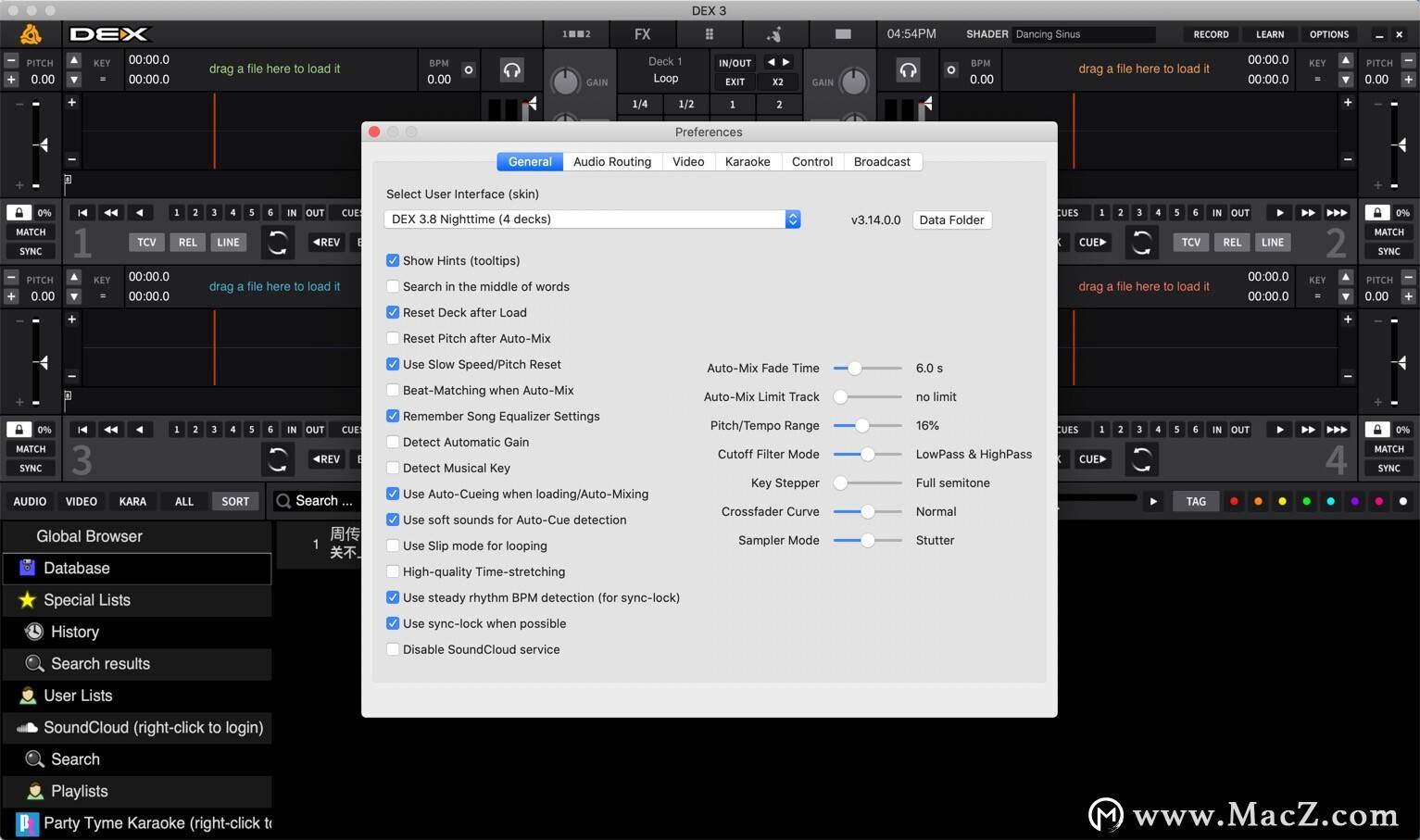Open the Database browser item
This screenshot has height=840, width=1420.
point(137,569)
